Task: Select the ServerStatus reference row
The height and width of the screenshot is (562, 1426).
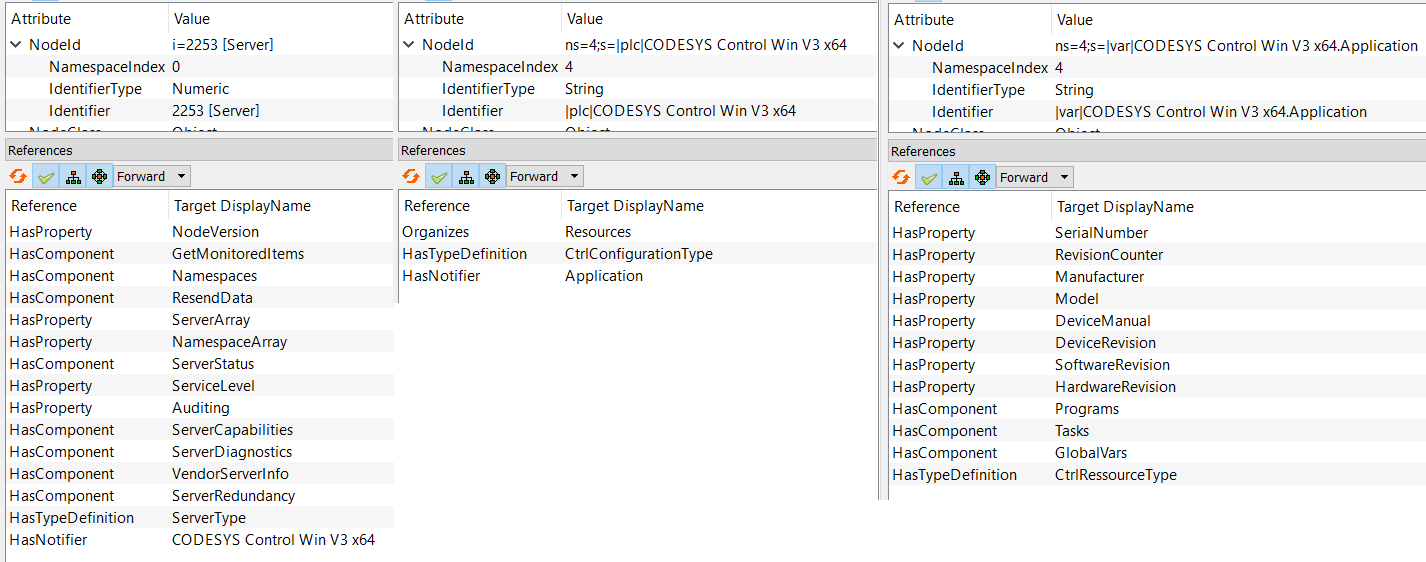Action: [200, 364]
